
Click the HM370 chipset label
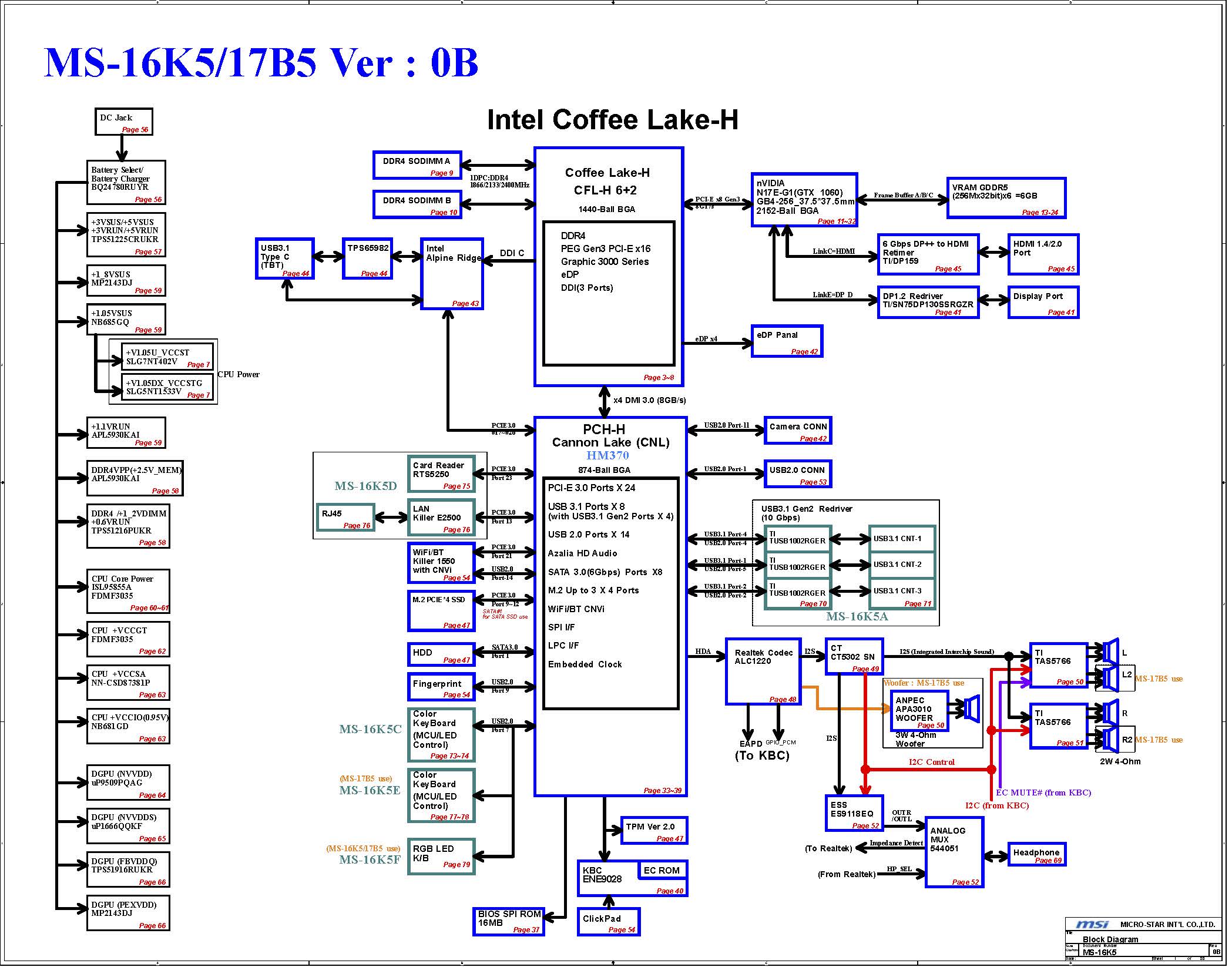[x=609, y=456]
